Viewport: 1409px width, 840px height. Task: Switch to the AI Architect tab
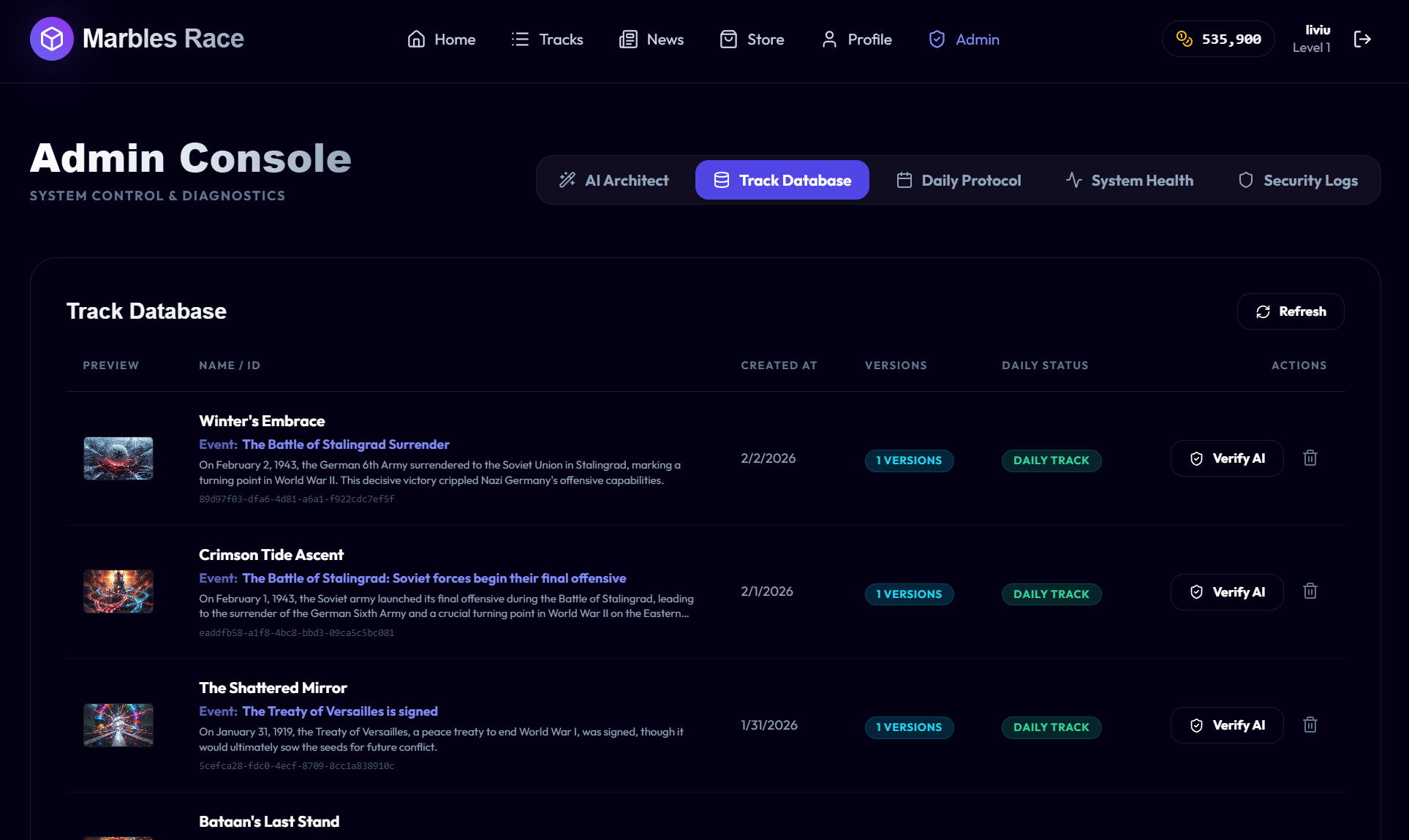pyautogui.click(x=614, y=181)
